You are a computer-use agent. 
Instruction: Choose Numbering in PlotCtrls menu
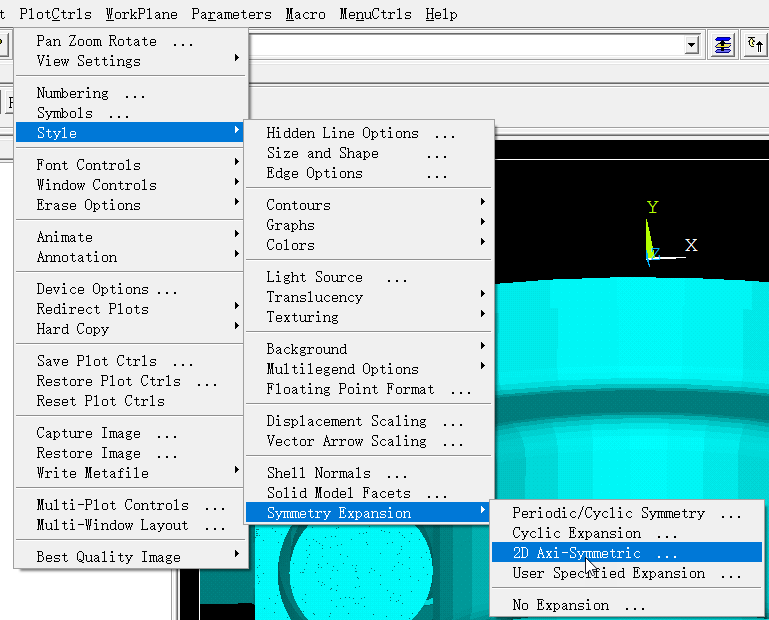coord(130,93)
